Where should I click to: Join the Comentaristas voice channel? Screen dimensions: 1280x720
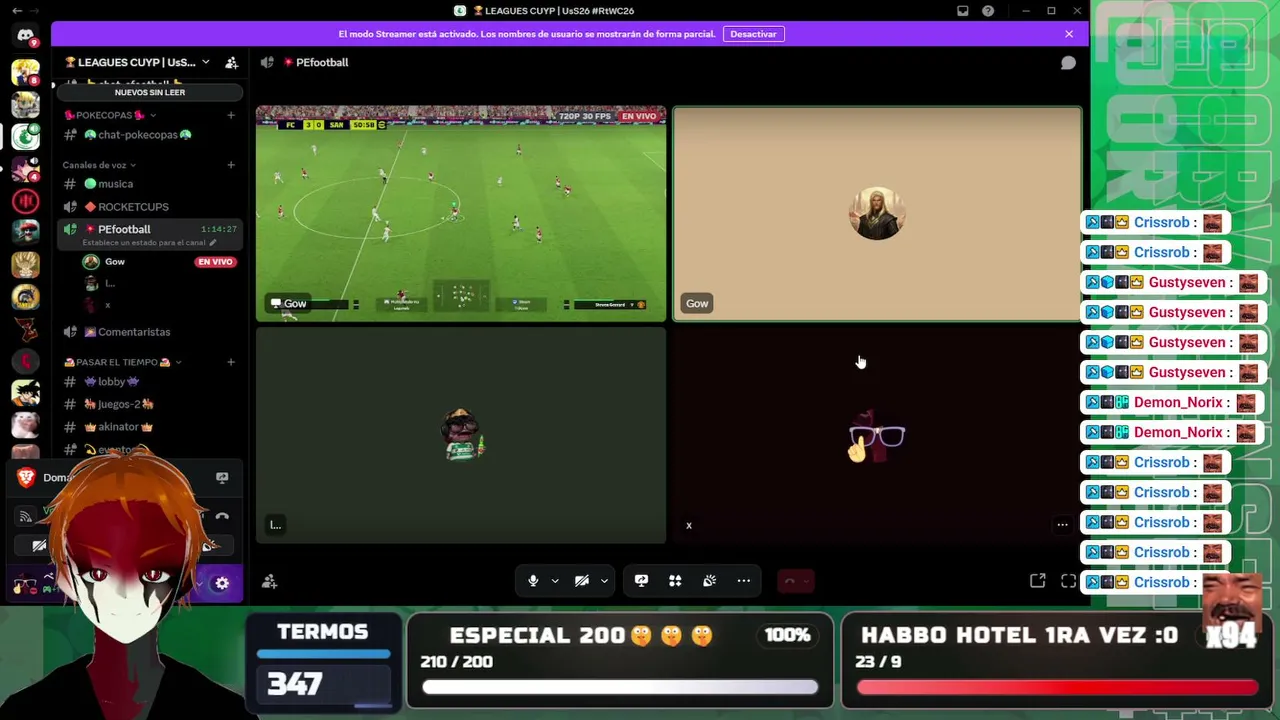tap(150, 332)
